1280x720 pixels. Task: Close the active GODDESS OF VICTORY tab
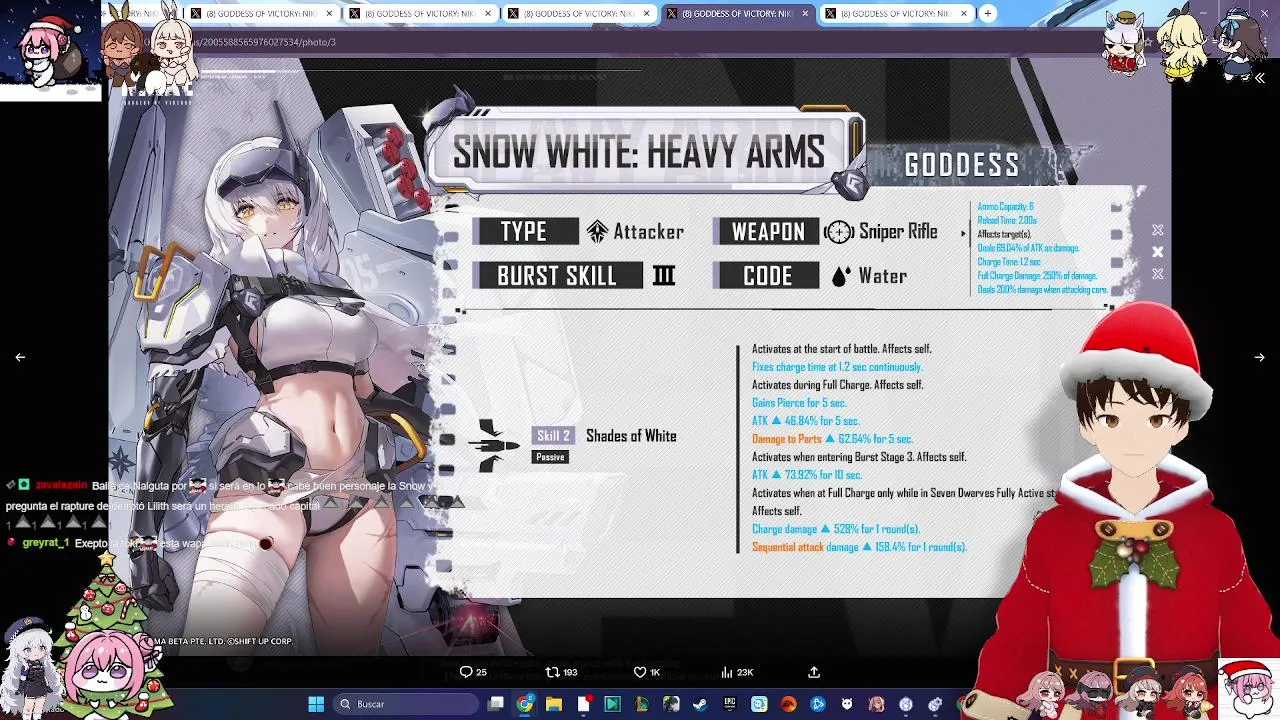(x=805, y=13)
